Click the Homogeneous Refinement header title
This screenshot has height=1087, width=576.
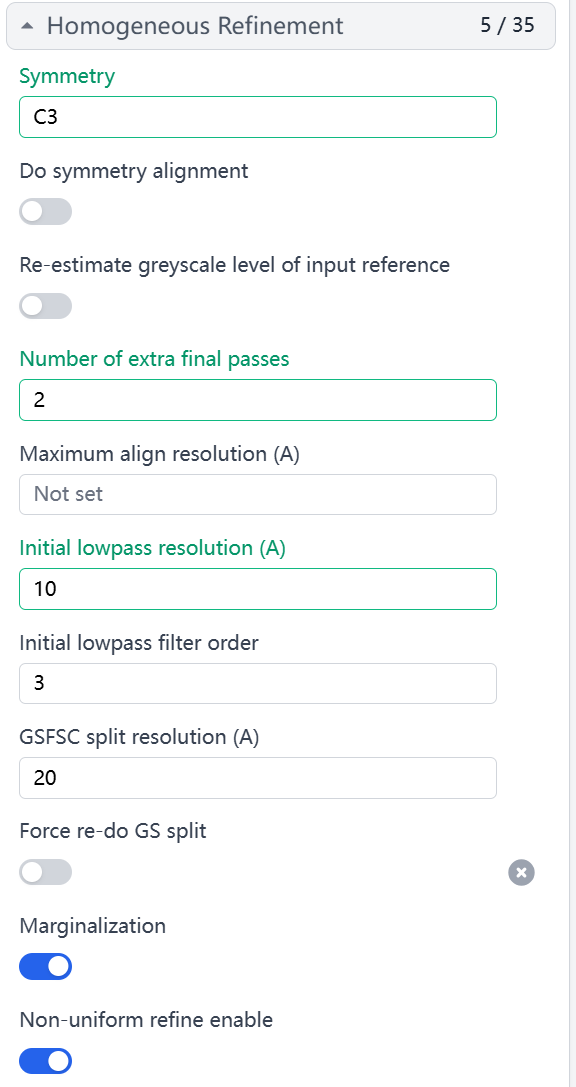[195, 26]
